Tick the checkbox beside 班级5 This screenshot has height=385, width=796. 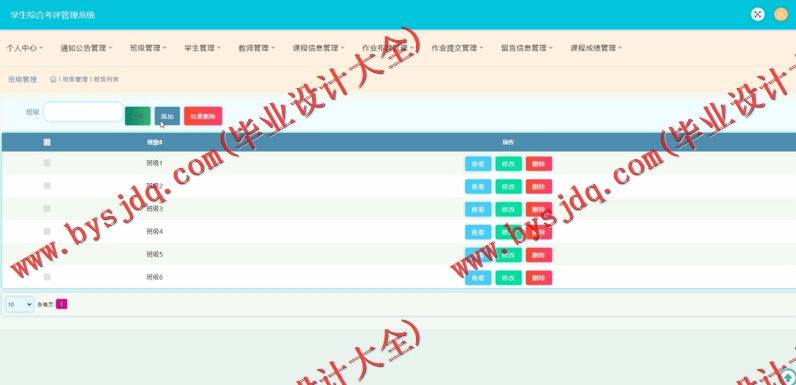coord(47,254)
